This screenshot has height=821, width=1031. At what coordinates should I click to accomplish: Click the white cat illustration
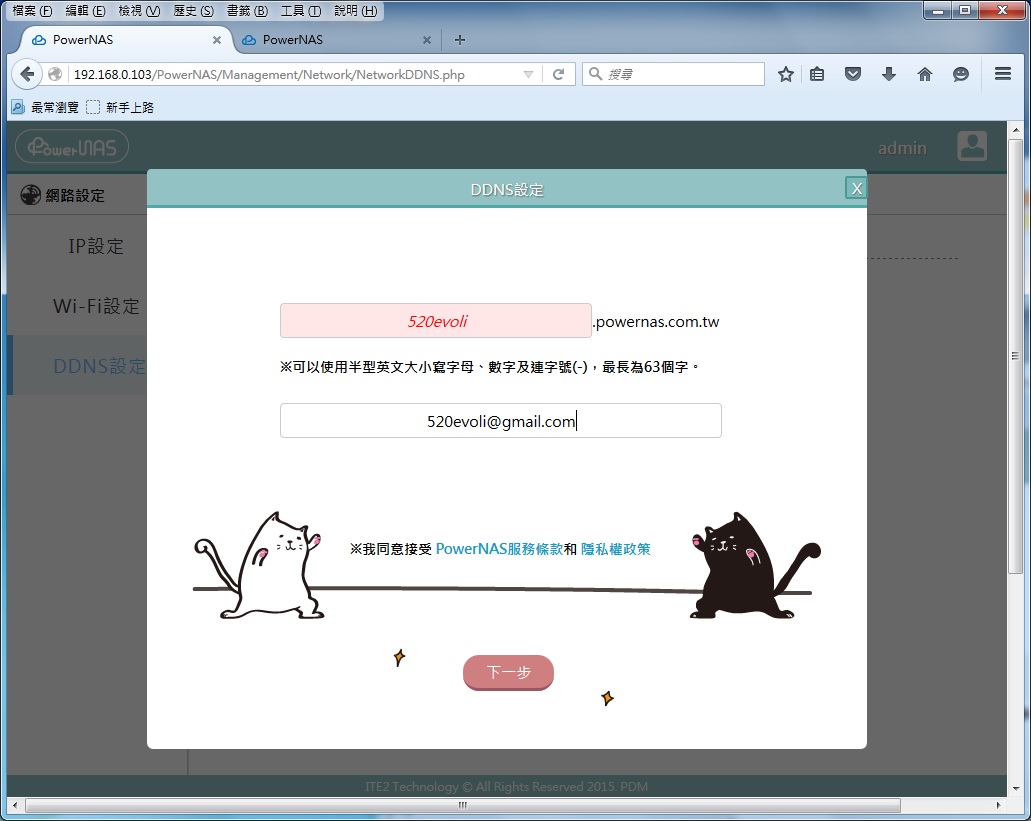(259, 565)
